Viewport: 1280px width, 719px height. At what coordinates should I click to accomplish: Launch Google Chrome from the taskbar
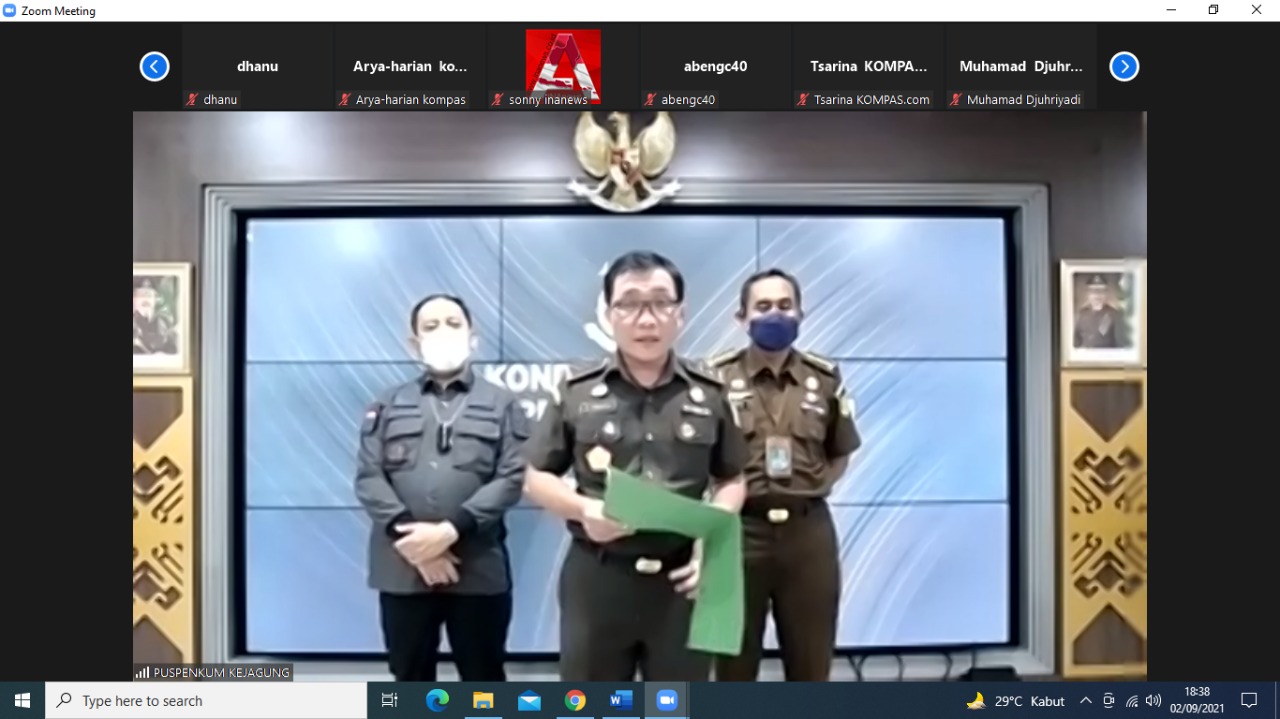click(575, 701)
